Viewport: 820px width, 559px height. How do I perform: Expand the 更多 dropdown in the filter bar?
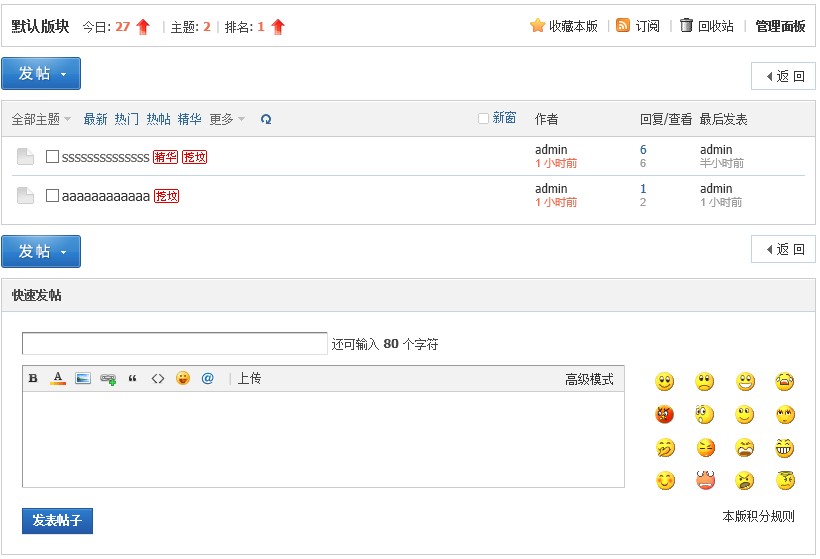227,119
